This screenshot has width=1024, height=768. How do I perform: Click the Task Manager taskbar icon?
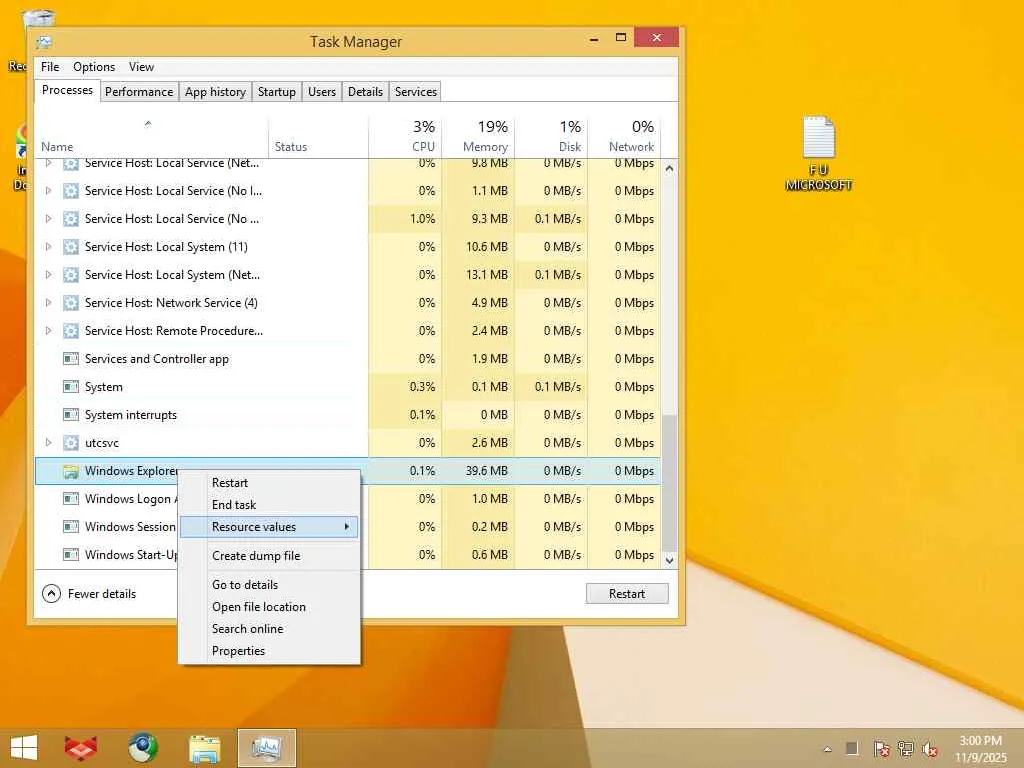[x=266, y=748]
